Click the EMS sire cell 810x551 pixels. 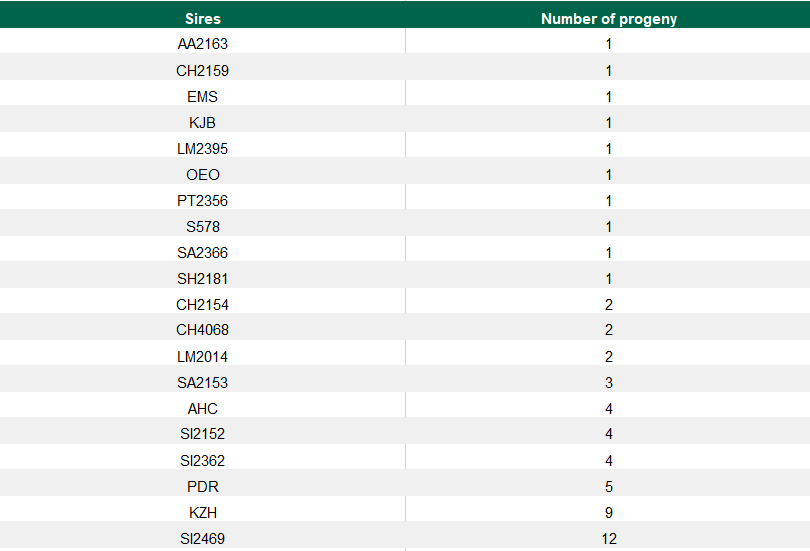coord(203,97)
